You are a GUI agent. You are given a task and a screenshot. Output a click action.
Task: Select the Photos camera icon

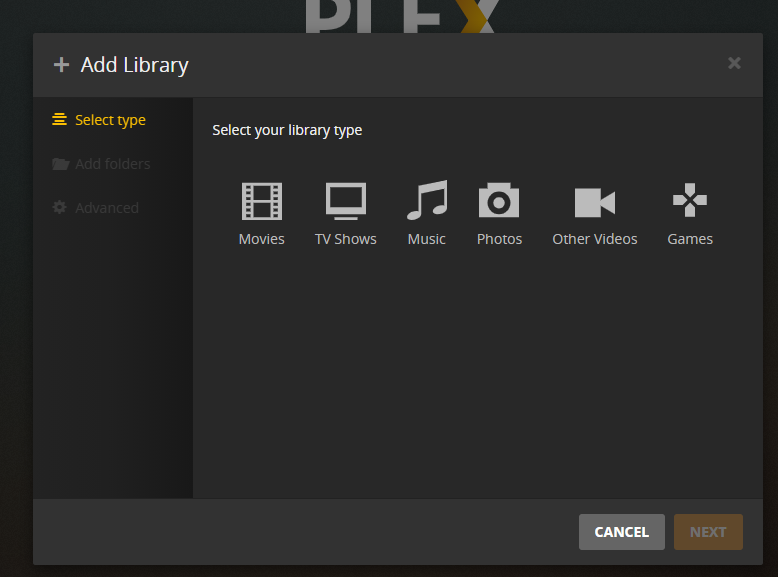tap(499, 200)
